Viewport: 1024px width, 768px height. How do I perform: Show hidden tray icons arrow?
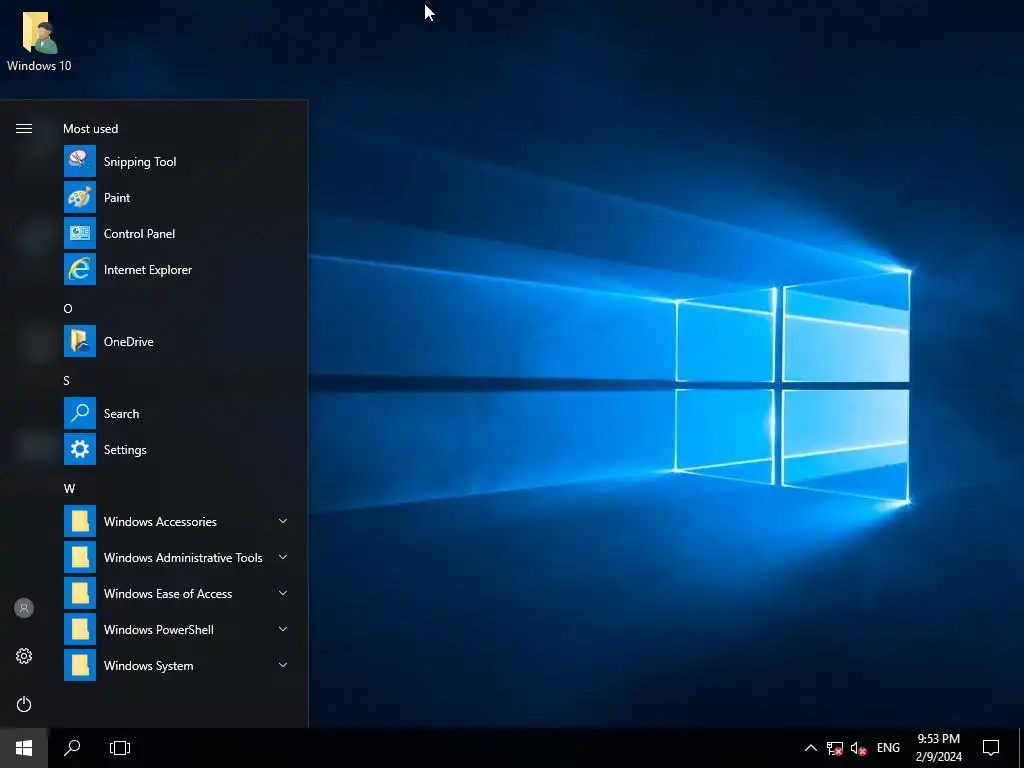(x=810, y=748)
